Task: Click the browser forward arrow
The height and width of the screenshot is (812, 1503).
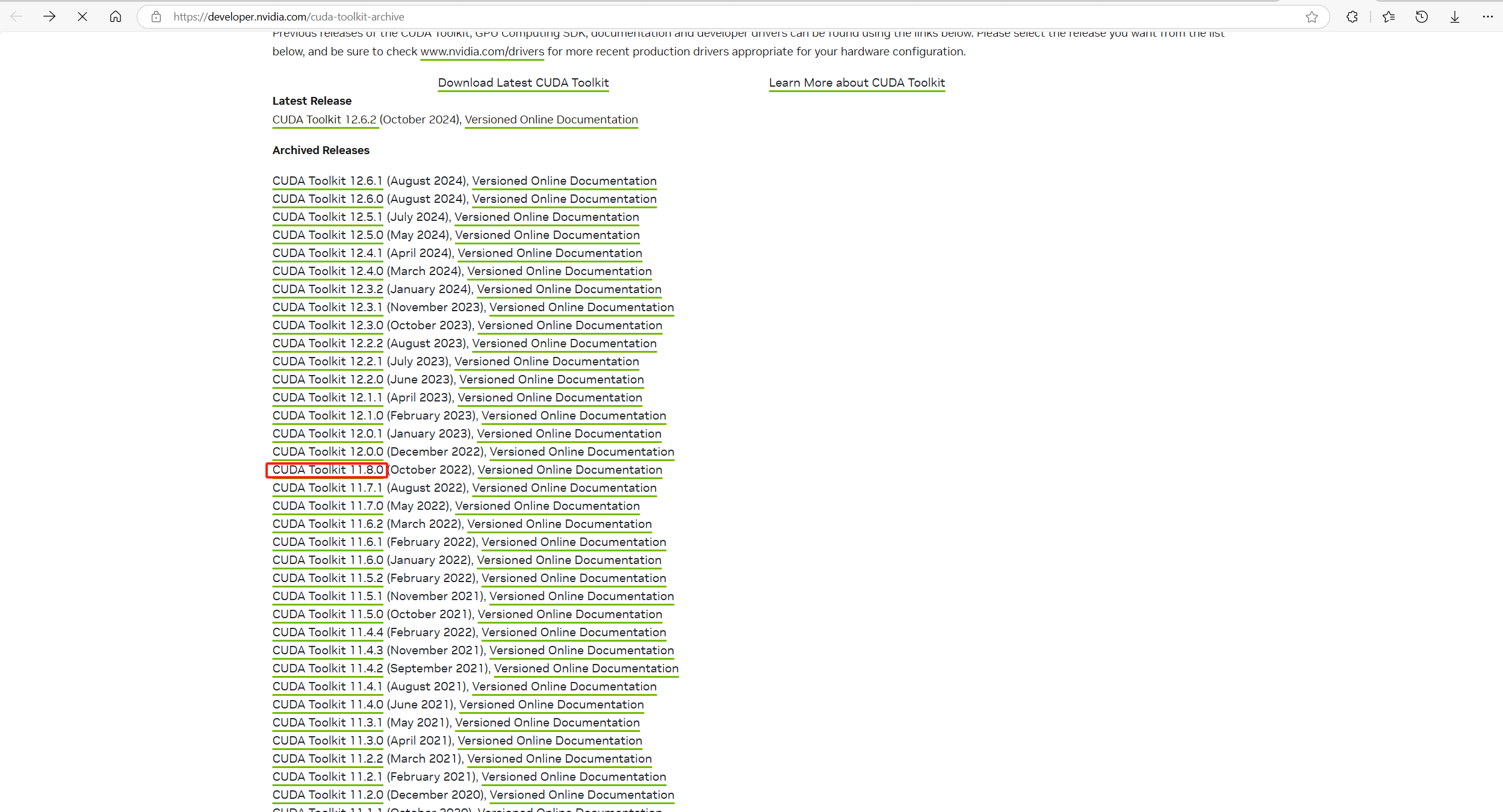Action: pyautogui.click(x=49, y=17)
